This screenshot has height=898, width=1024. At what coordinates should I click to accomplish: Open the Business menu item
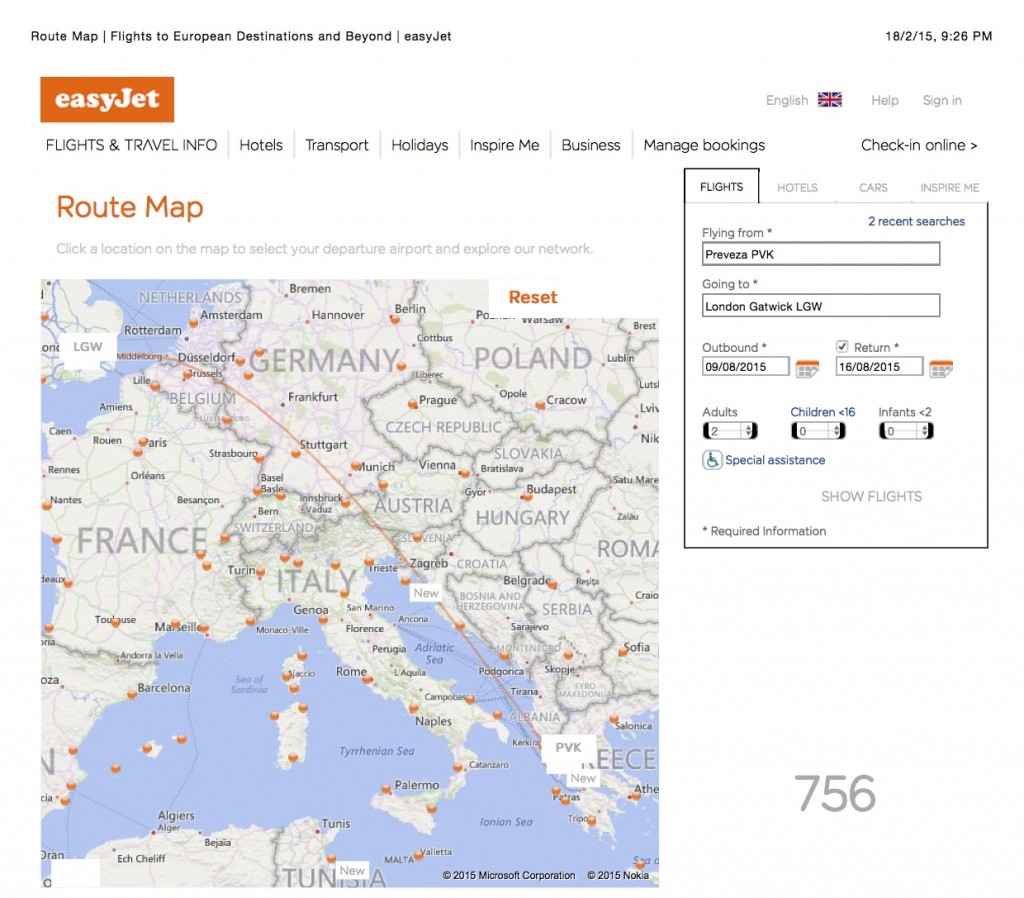pos(590,145)
